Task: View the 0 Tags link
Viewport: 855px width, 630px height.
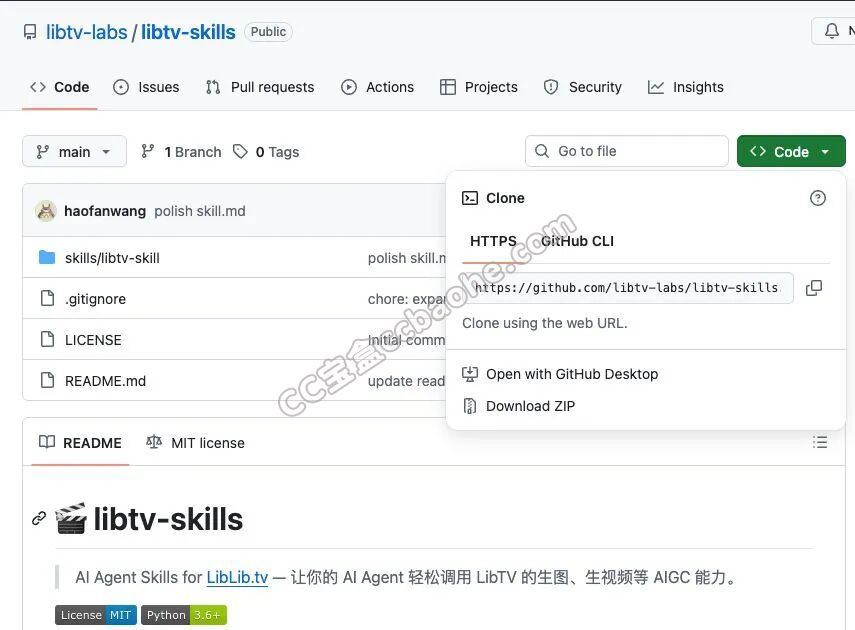Action: pos(266,152)
